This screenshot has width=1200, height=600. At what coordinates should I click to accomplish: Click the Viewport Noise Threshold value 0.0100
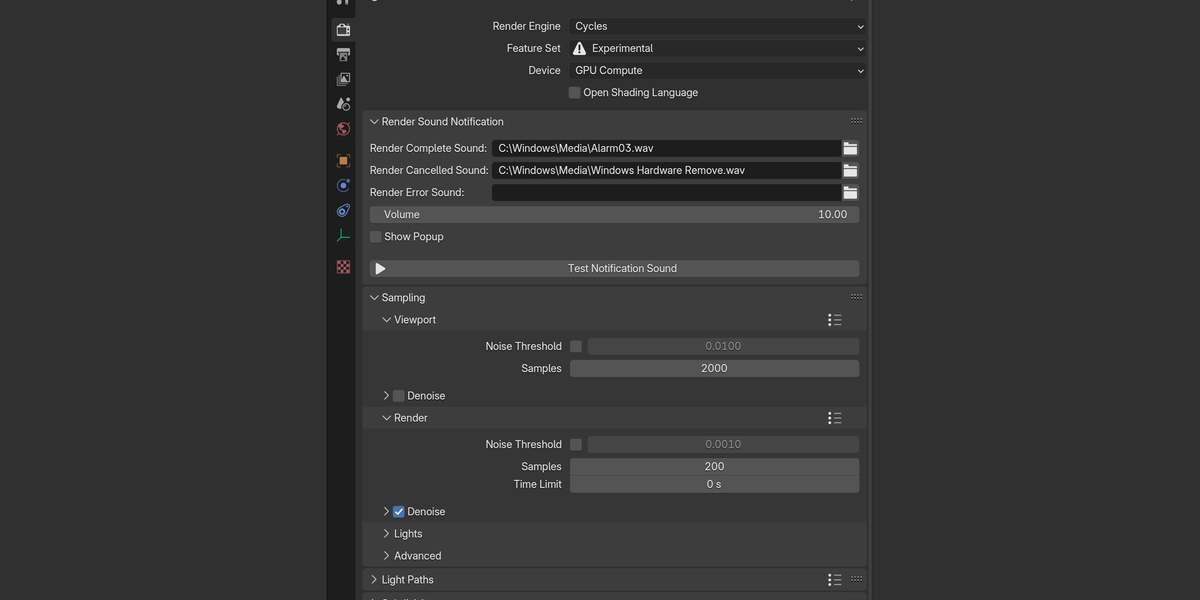tap(723, 346)
